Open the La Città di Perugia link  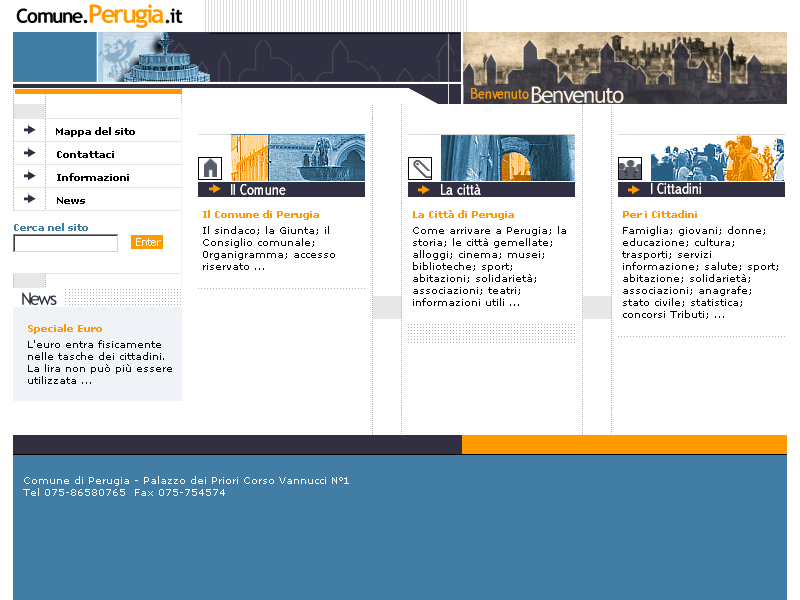[x=463, y=215]
